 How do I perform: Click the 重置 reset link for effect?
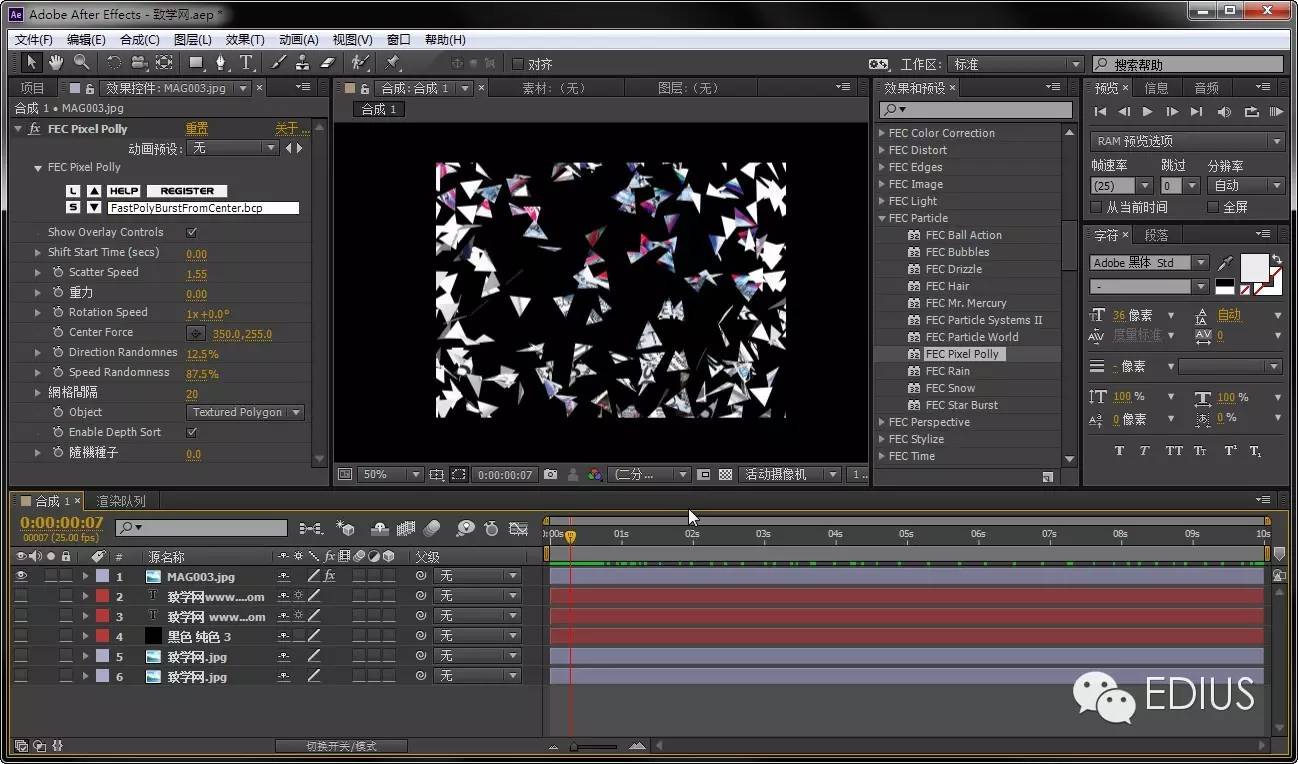point(197,129)
